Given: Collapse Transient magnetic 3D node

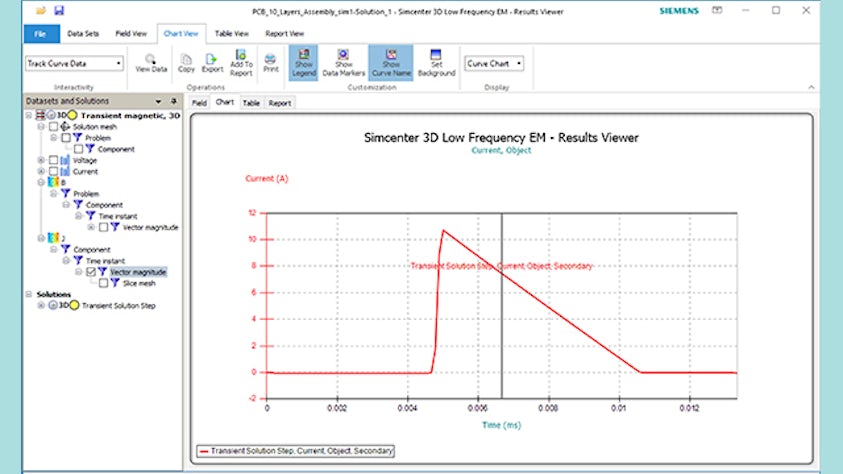Looking at the screenshot, I should click(29, 115).
